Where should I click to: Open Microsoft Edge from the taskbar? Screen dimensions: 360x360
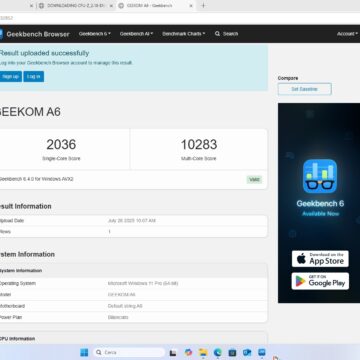[x=218, y=352]
